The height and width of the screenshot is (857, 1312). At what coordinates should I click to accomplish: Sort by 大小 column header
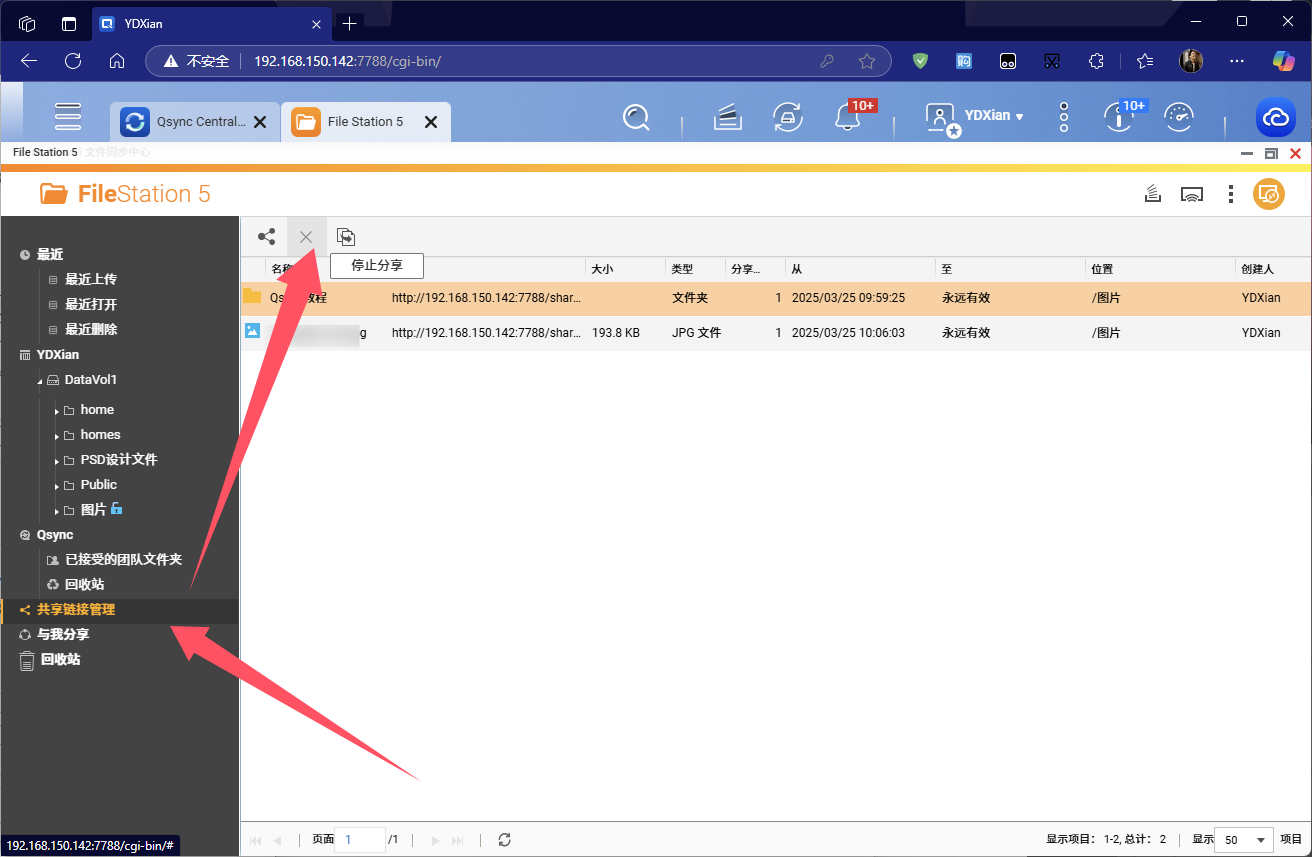pos(602,269)
